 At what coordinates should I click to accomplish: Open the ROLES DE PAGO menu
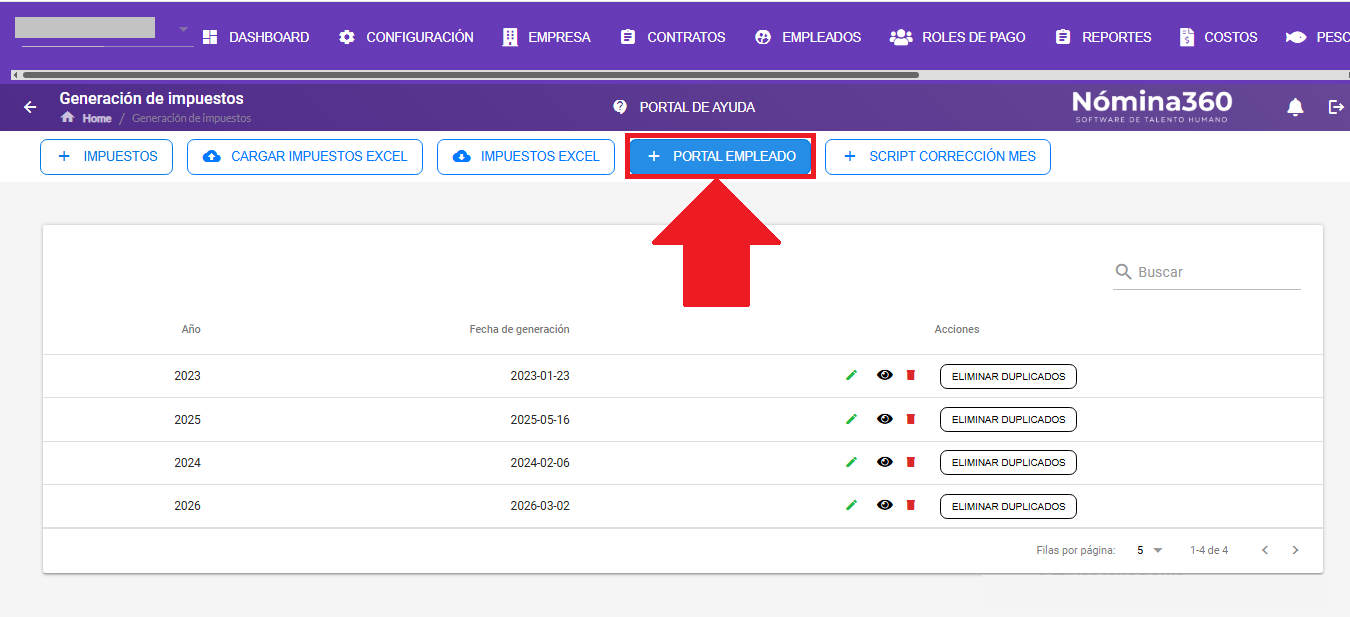point(958,37)
